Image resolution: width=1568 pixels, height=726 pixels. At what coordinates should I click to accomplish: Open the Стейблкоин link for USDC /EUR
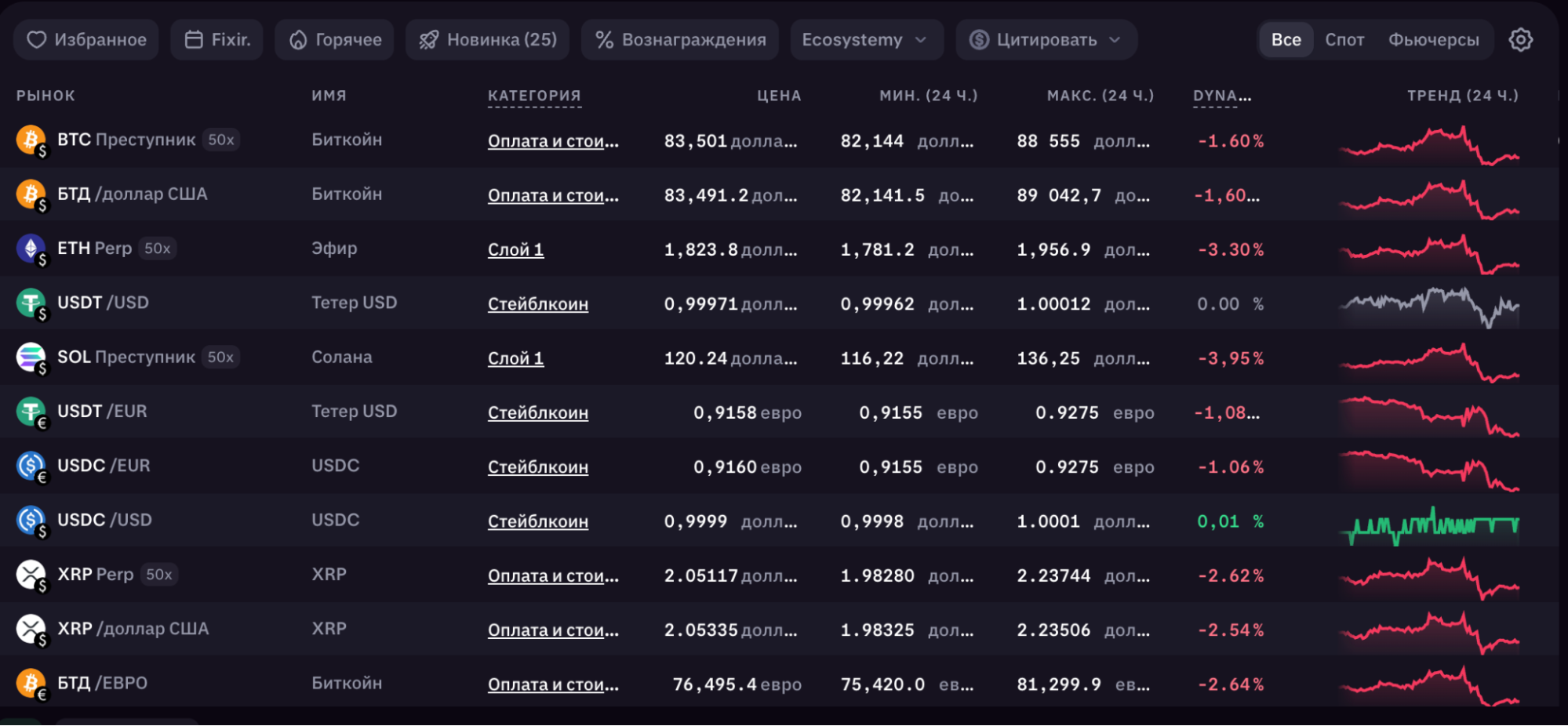[538, 467]
